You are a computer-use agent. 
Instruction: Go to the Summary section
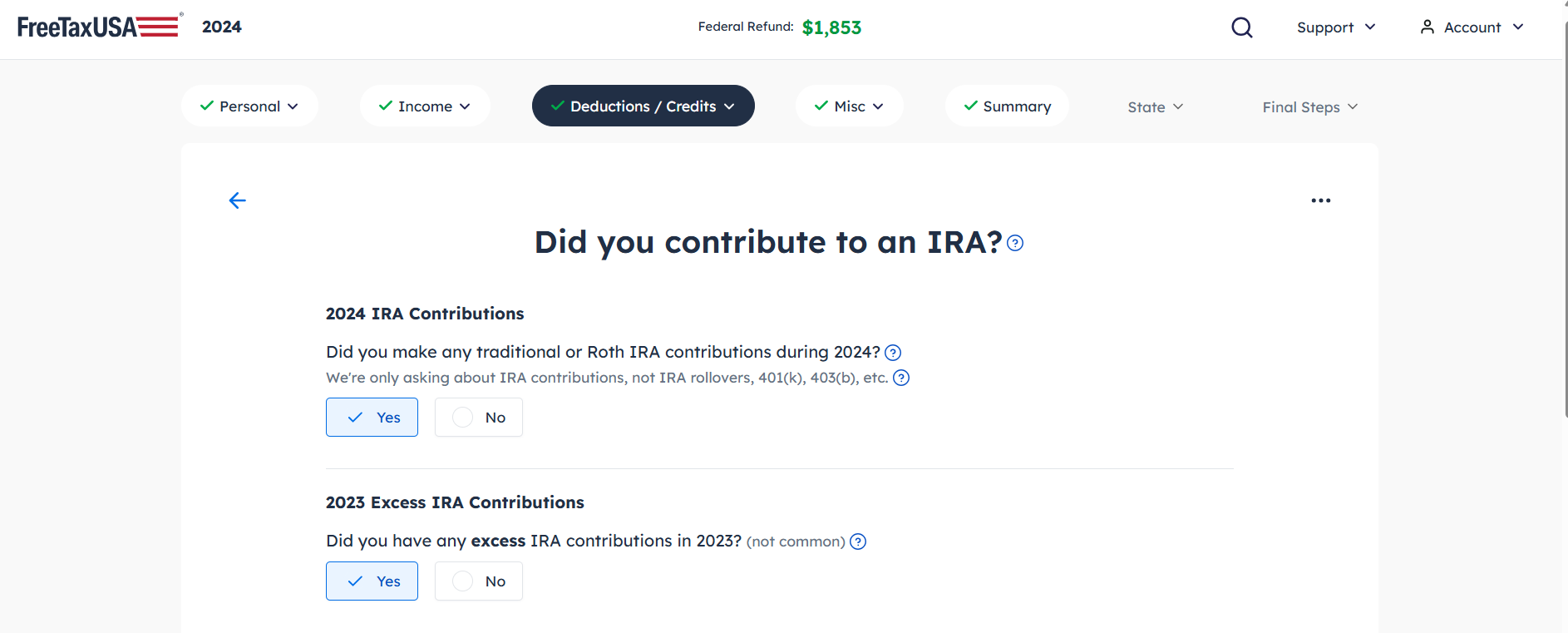1007,106
